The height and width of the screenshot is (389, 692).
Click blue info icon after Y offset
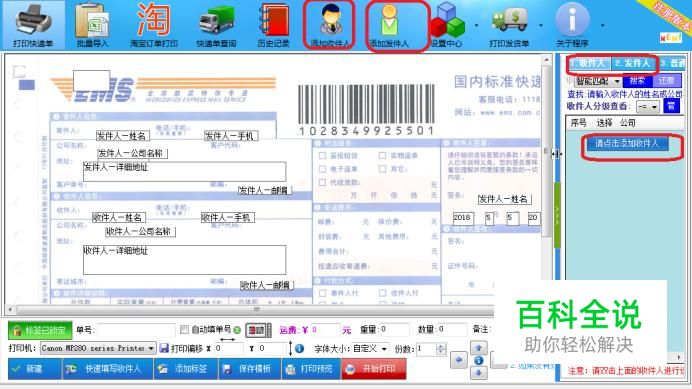(x=299, y=349)
